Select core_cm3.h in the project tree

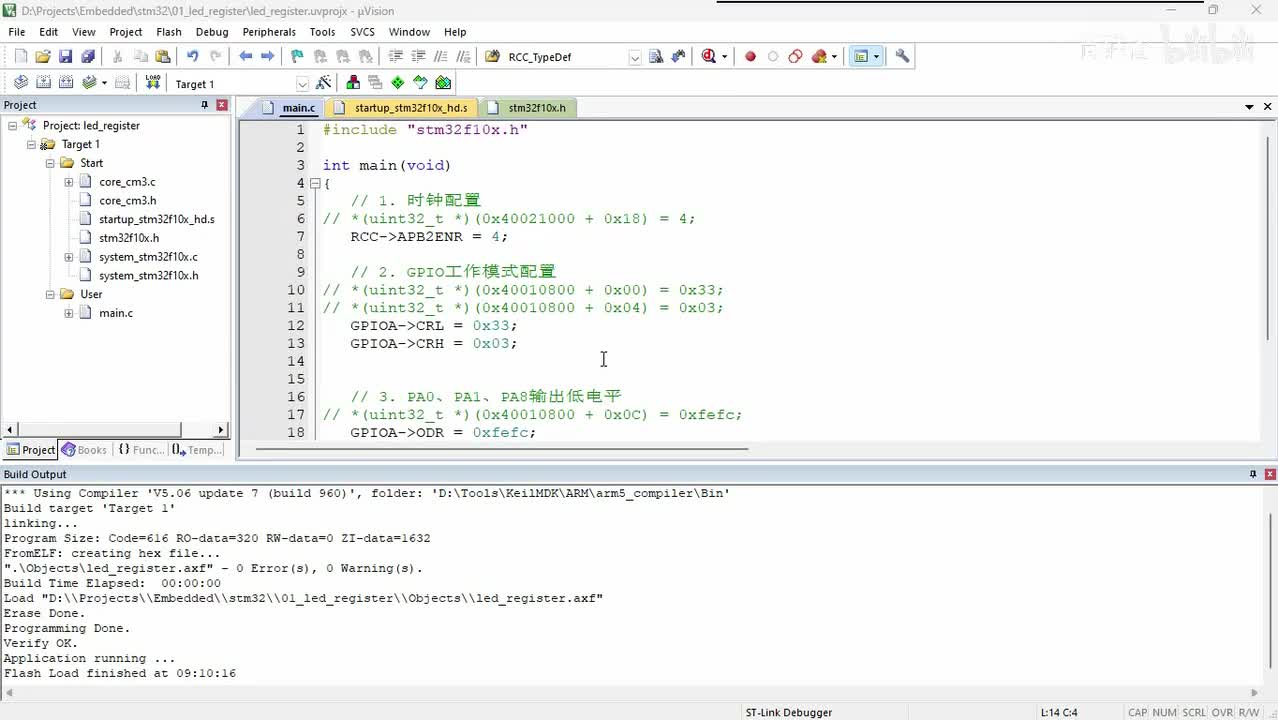(x=127, y=200)
